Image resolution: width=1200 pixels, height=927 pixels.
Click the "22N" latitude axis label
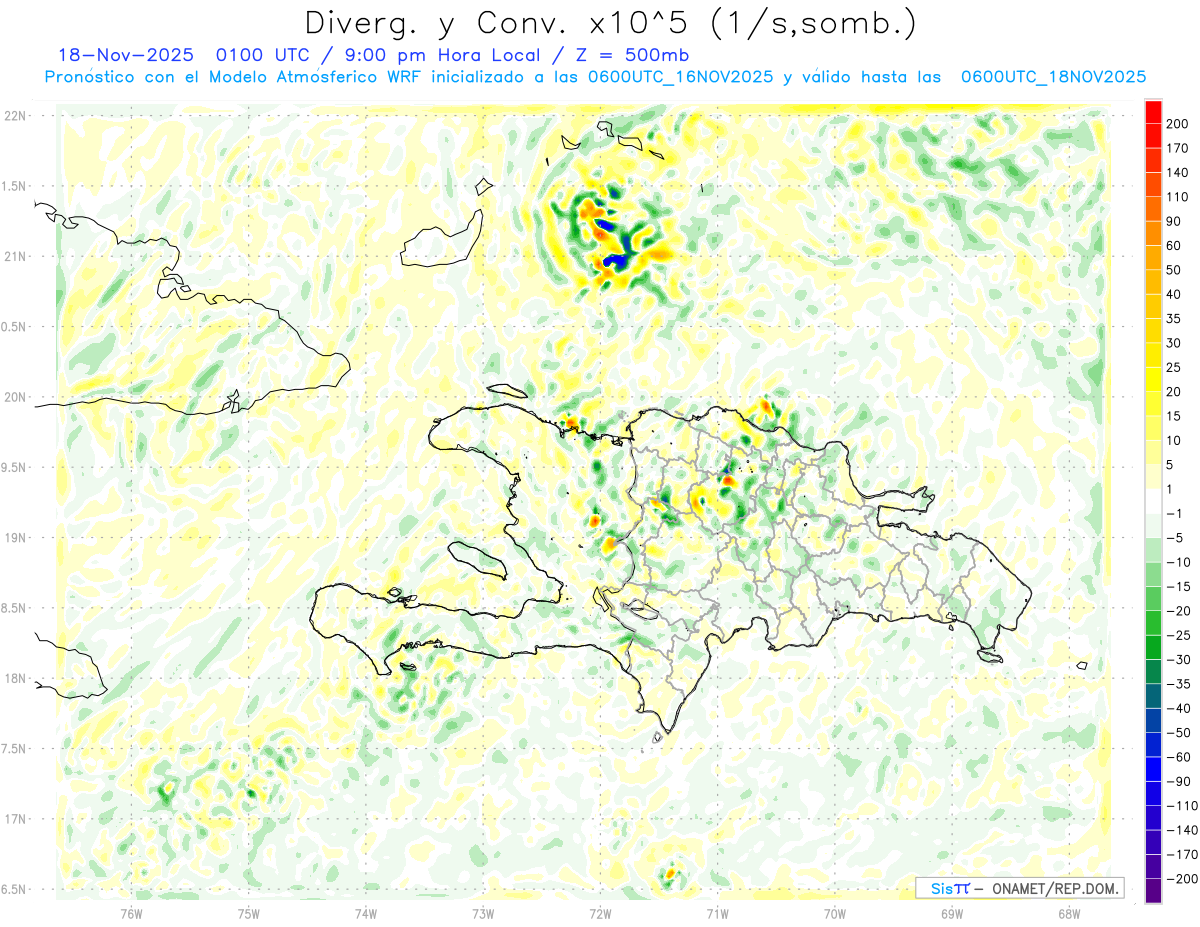click(15, 116)
